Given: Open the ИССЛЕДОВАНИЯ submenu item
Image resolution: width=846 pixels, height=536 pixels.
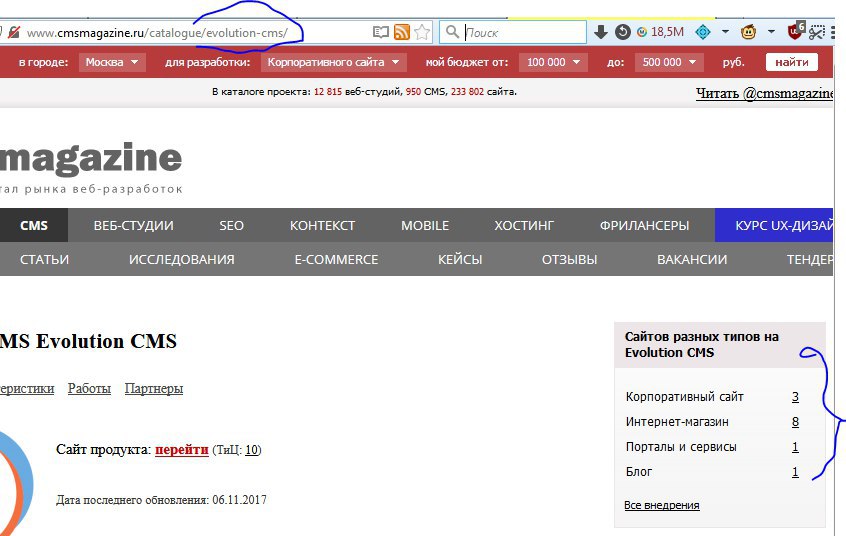Looking at the screenshot, I should coord(181,259).
